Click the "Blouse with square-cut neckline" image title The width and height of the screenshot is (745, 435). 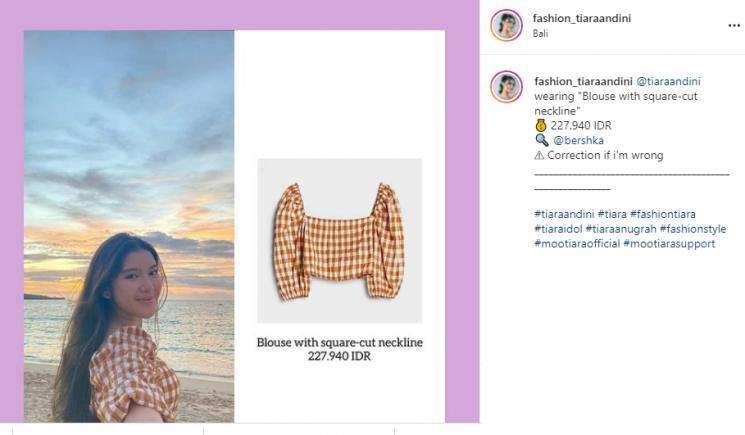pos(339,342)
